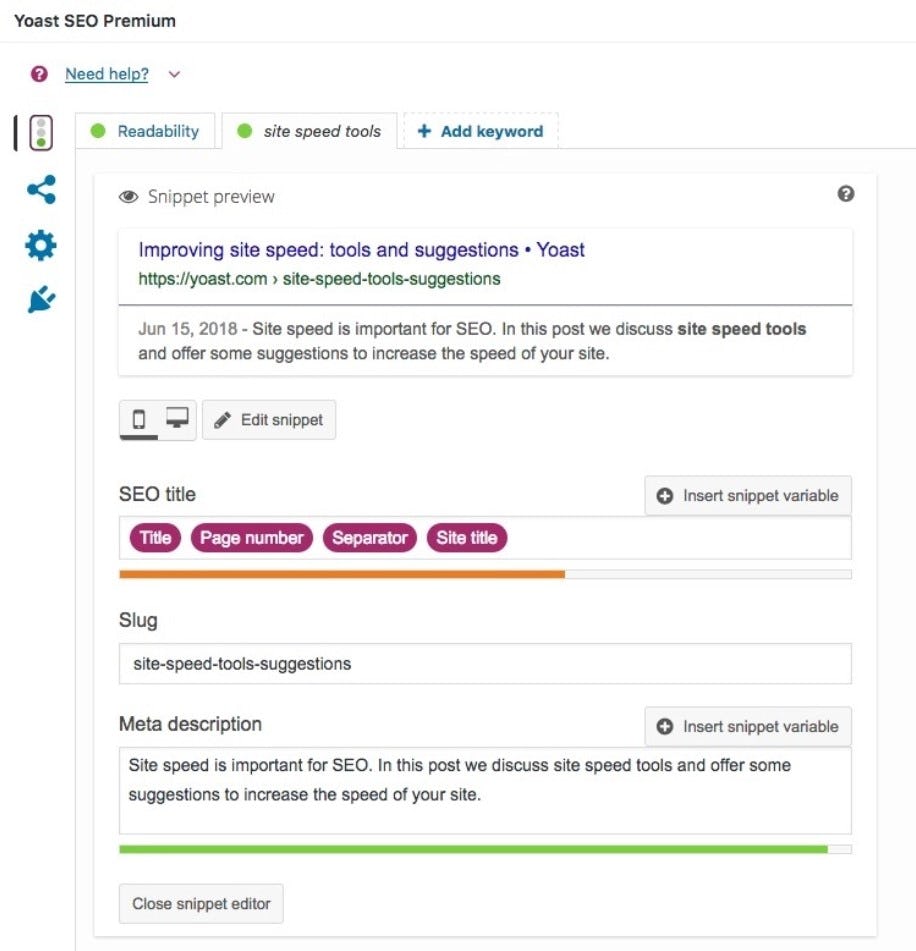Select the blue megaphone icon in sidebar
Screen dimensions: 916x951
tap(38, 298)
